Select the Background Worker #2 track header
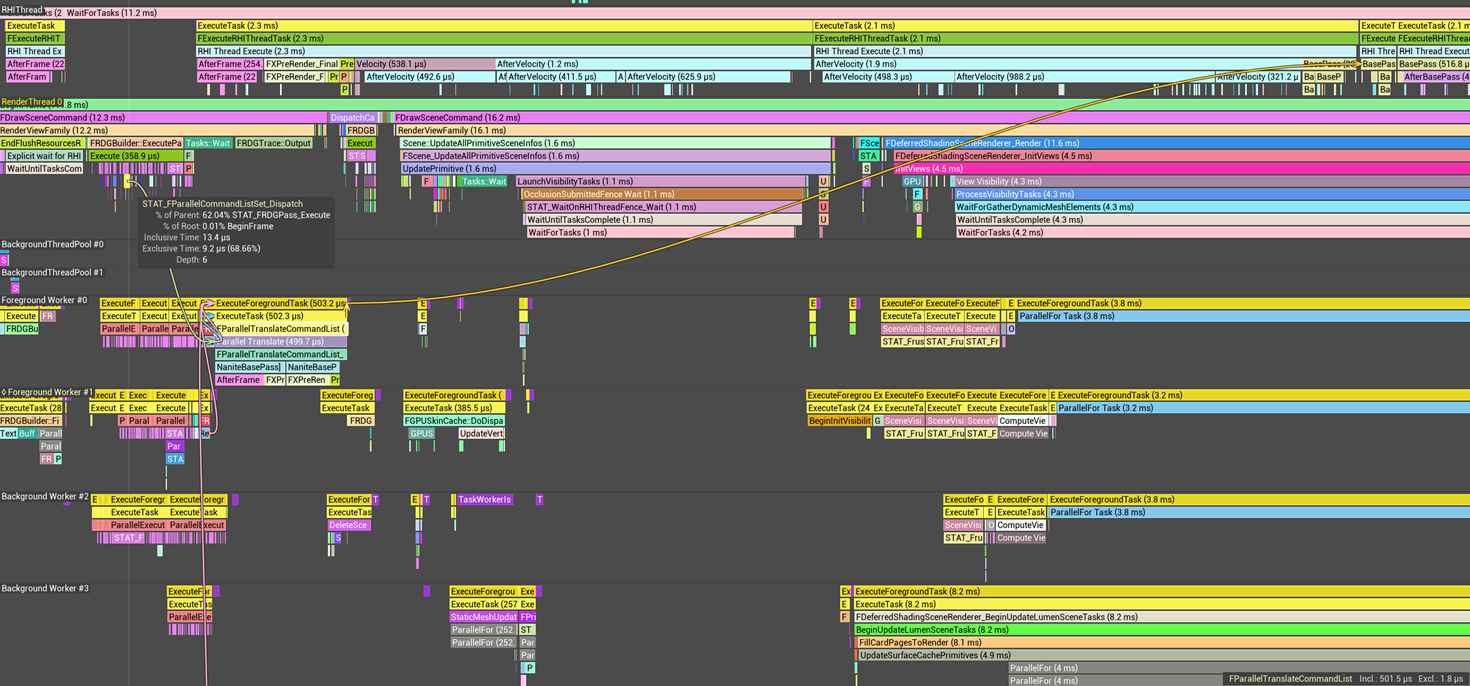The image size is (1470, 686). [x=45, y=496]
